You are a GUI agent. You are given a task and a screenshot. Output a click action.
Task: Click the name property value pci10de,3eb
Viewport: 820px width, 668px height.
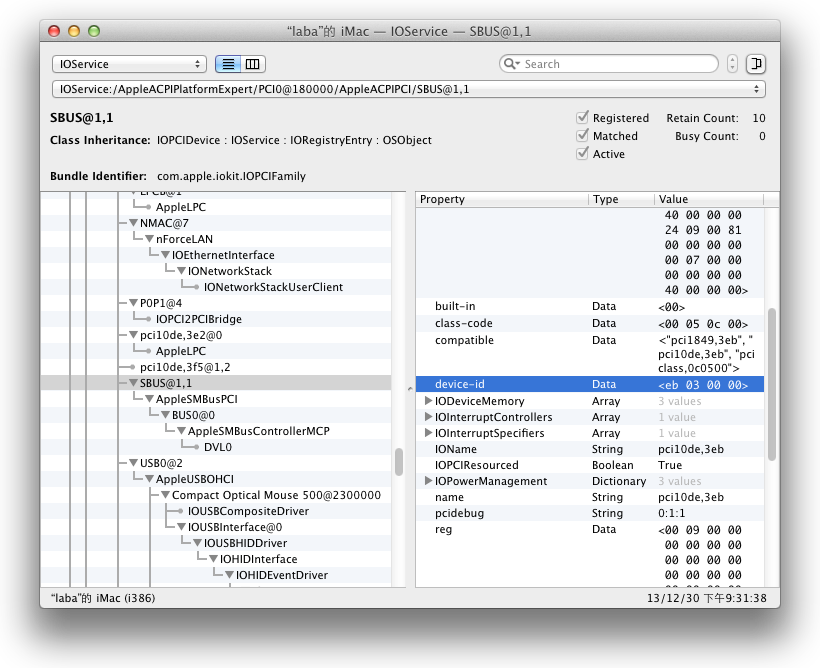click(691, 497)
